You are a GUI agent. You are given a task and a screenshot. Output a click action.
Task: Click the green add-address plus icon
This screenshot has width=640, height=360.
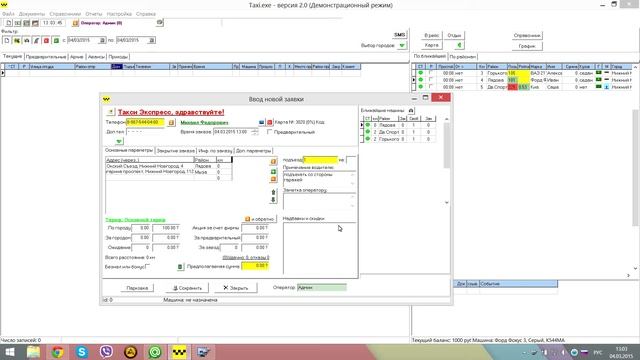click(273, 172)
